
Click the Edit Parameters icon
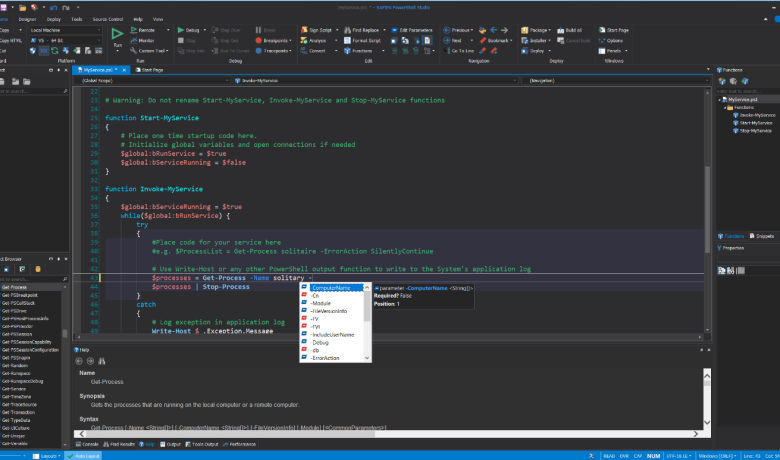pos(394,30)
